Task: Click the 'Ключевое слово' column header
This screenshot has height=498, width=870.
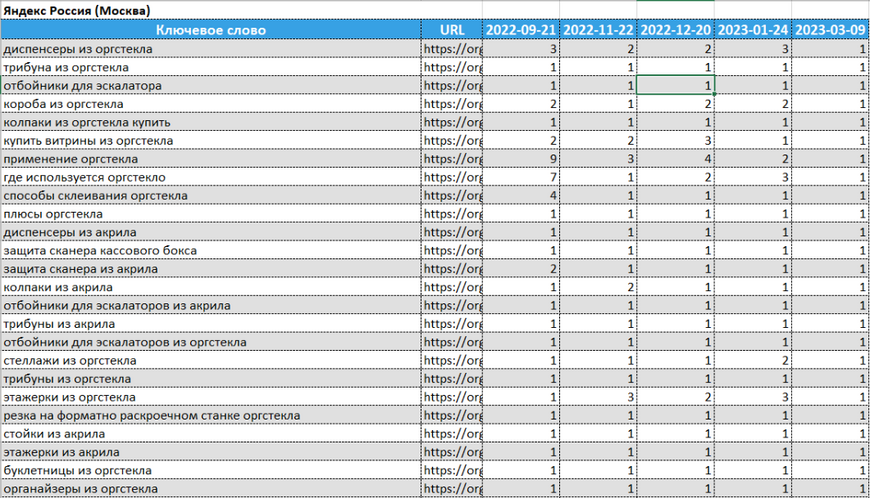Action: tap(210, 30)
